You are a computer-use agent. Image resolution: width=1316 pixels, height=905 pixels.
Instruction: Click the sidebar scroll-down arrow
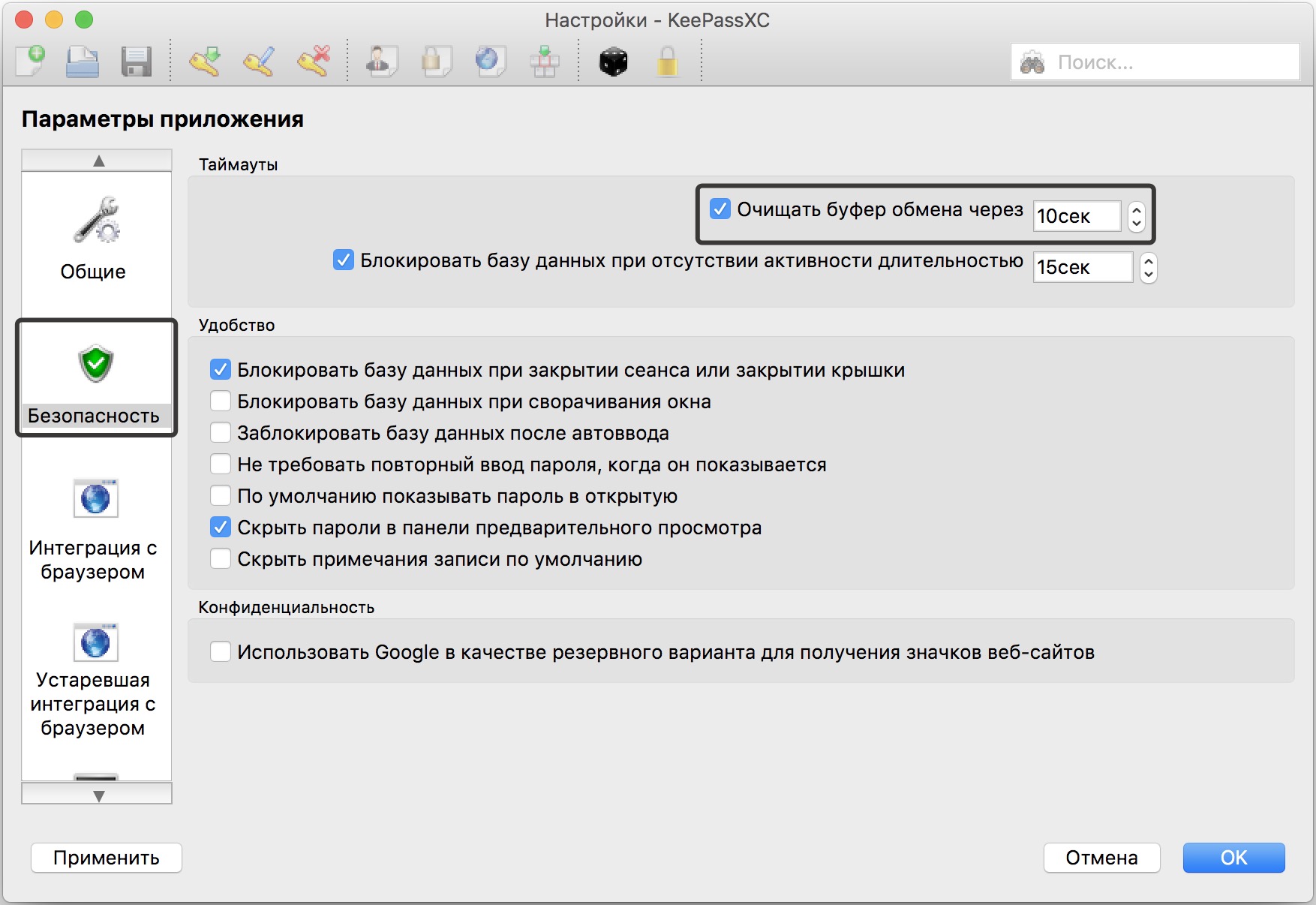point(98,794)
